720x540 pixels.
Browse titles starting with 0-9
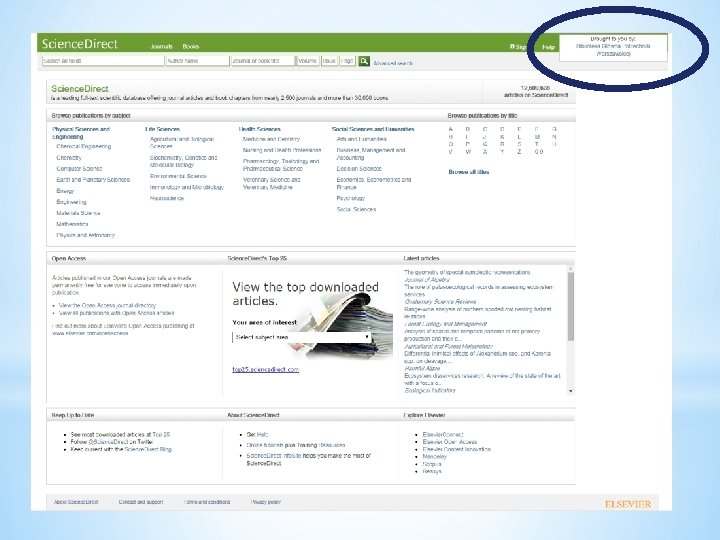point(539,152)
